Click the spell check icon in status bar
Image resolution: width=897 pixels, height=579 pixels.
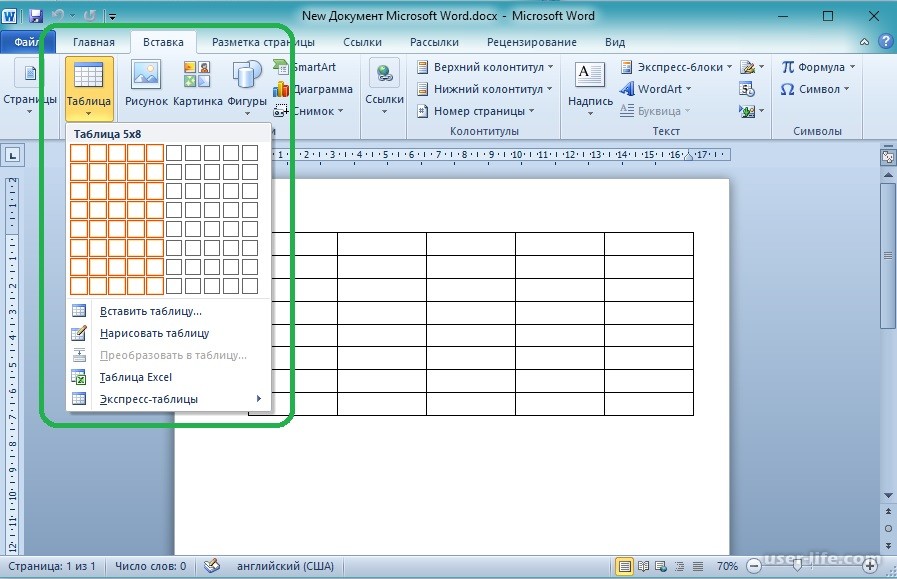click(212, 566)
